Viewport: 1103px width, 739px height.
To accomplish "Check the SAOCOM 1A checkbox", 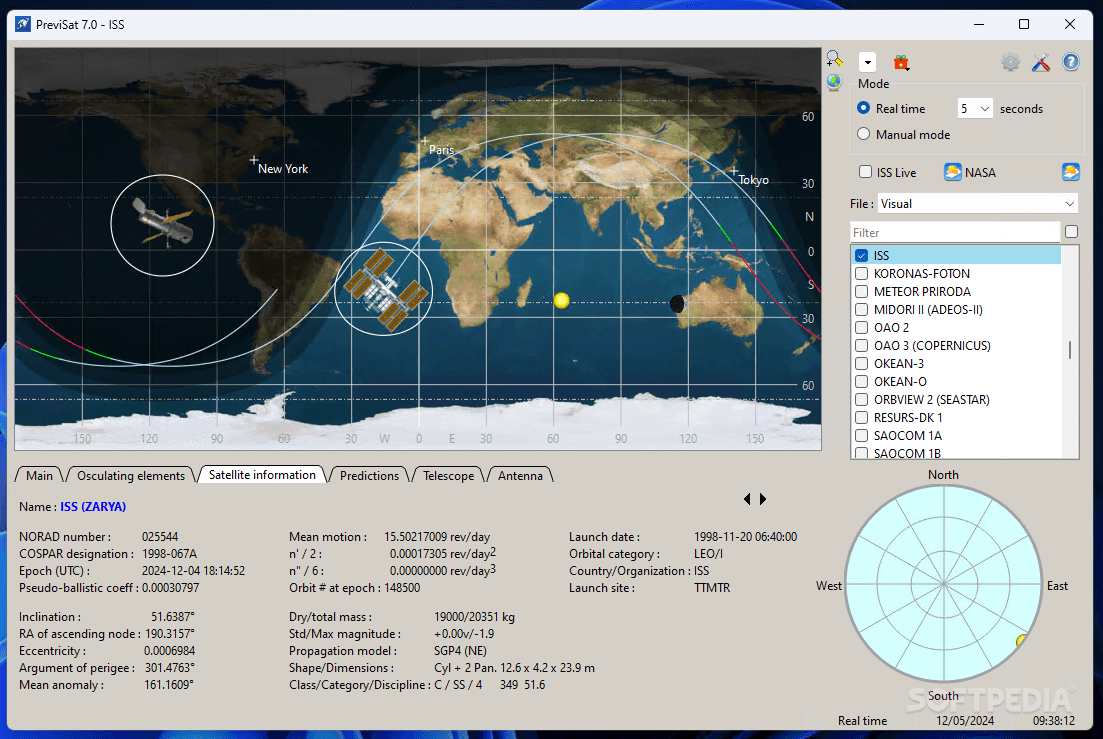I will pyautogui.click(x=862, y=436).
